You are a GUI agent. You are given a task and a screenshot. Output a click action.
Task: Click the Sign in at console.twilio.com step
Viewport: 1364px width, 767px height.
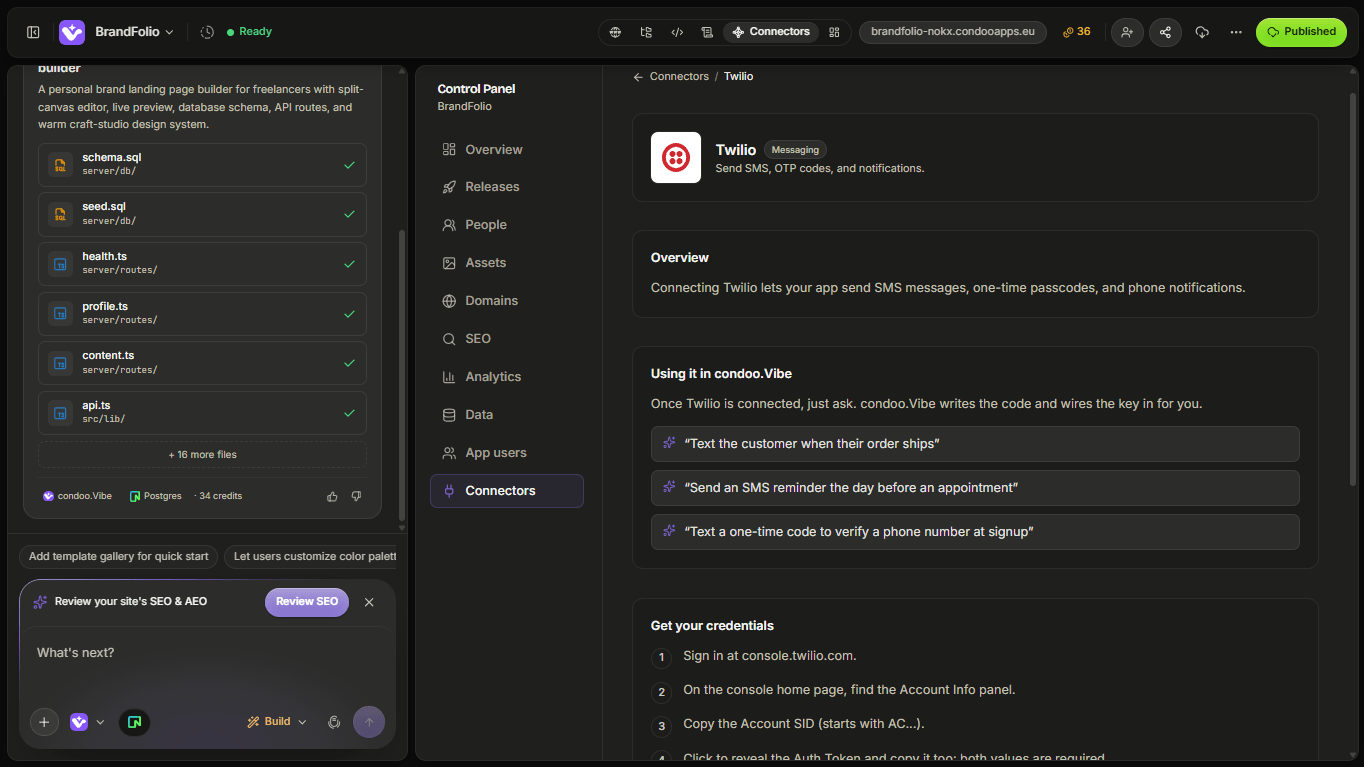coord(770,656)
